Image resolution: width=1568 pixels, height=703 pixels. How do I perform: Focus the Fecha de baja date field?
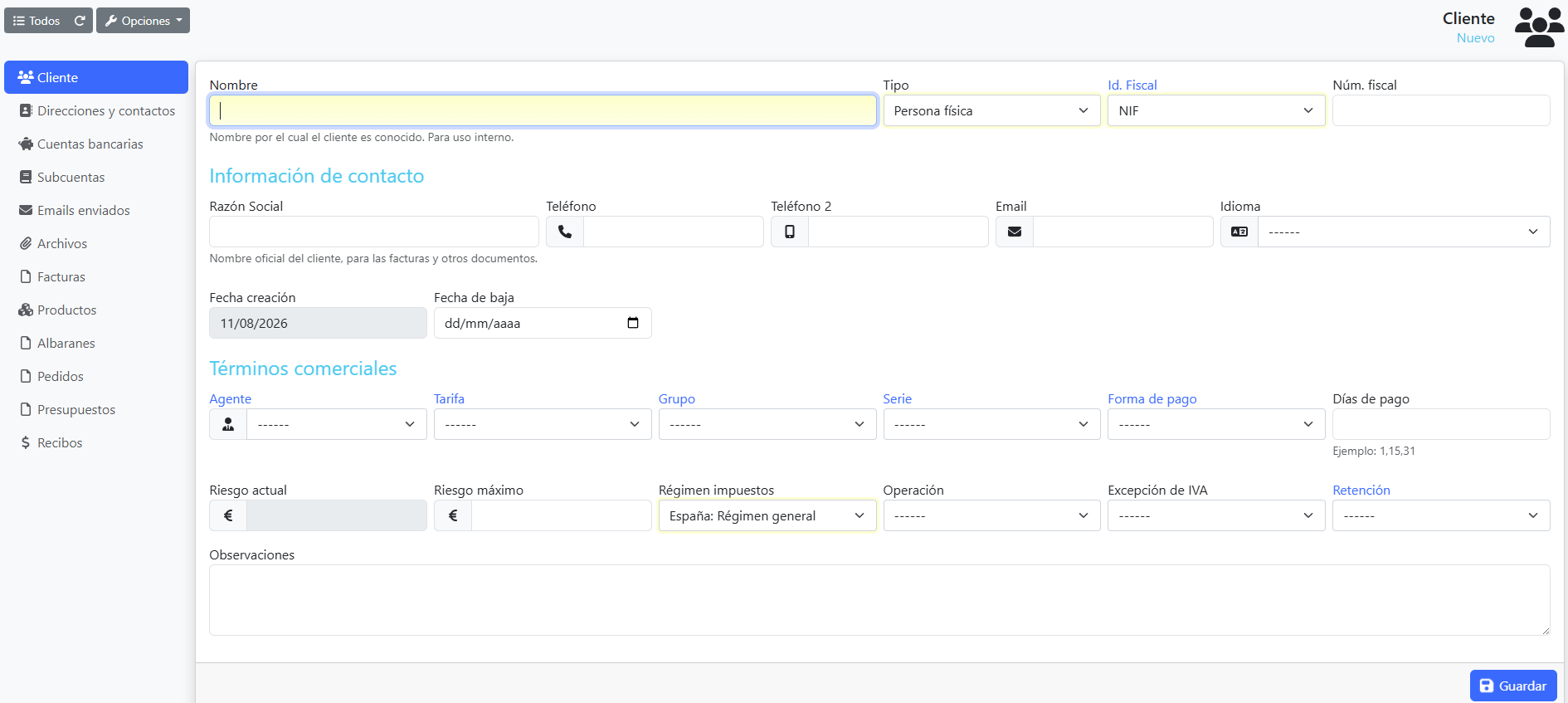543,323
